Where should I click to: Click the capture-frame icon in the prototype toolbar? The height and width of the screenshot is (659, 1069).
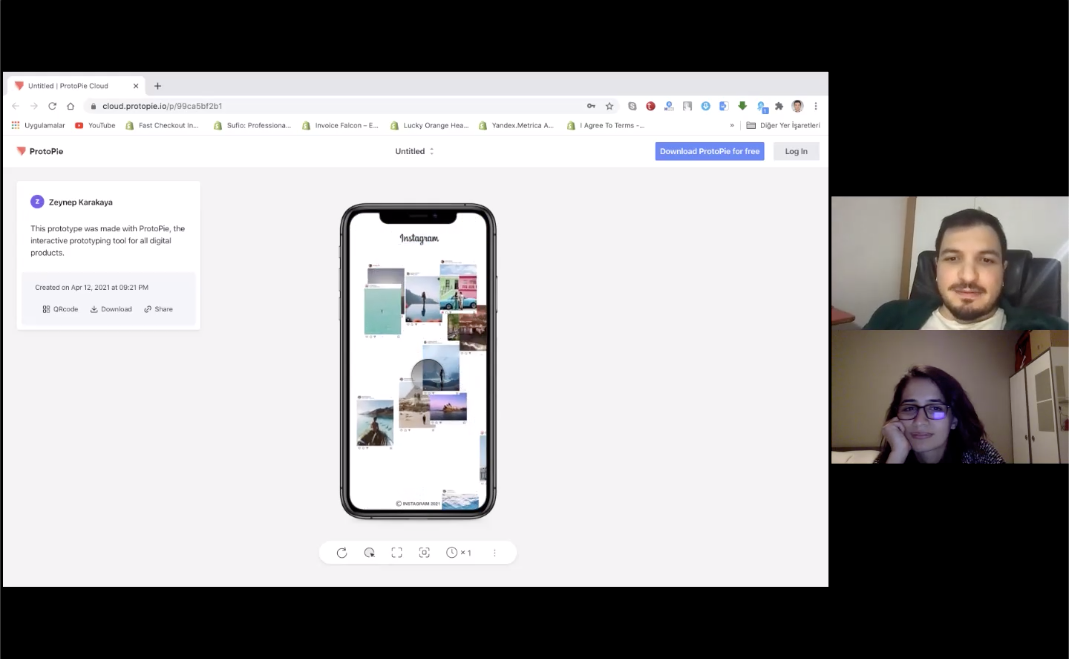tap(424, 553)
